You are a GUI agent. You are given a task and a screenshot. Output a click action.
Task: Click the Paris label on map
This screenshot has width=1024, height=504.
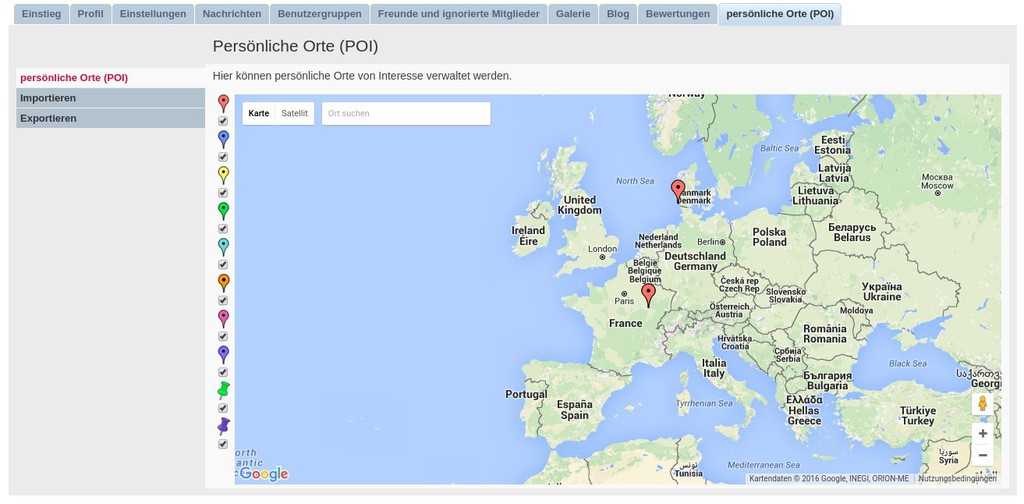pyautogui.click(x=624, y=301)
